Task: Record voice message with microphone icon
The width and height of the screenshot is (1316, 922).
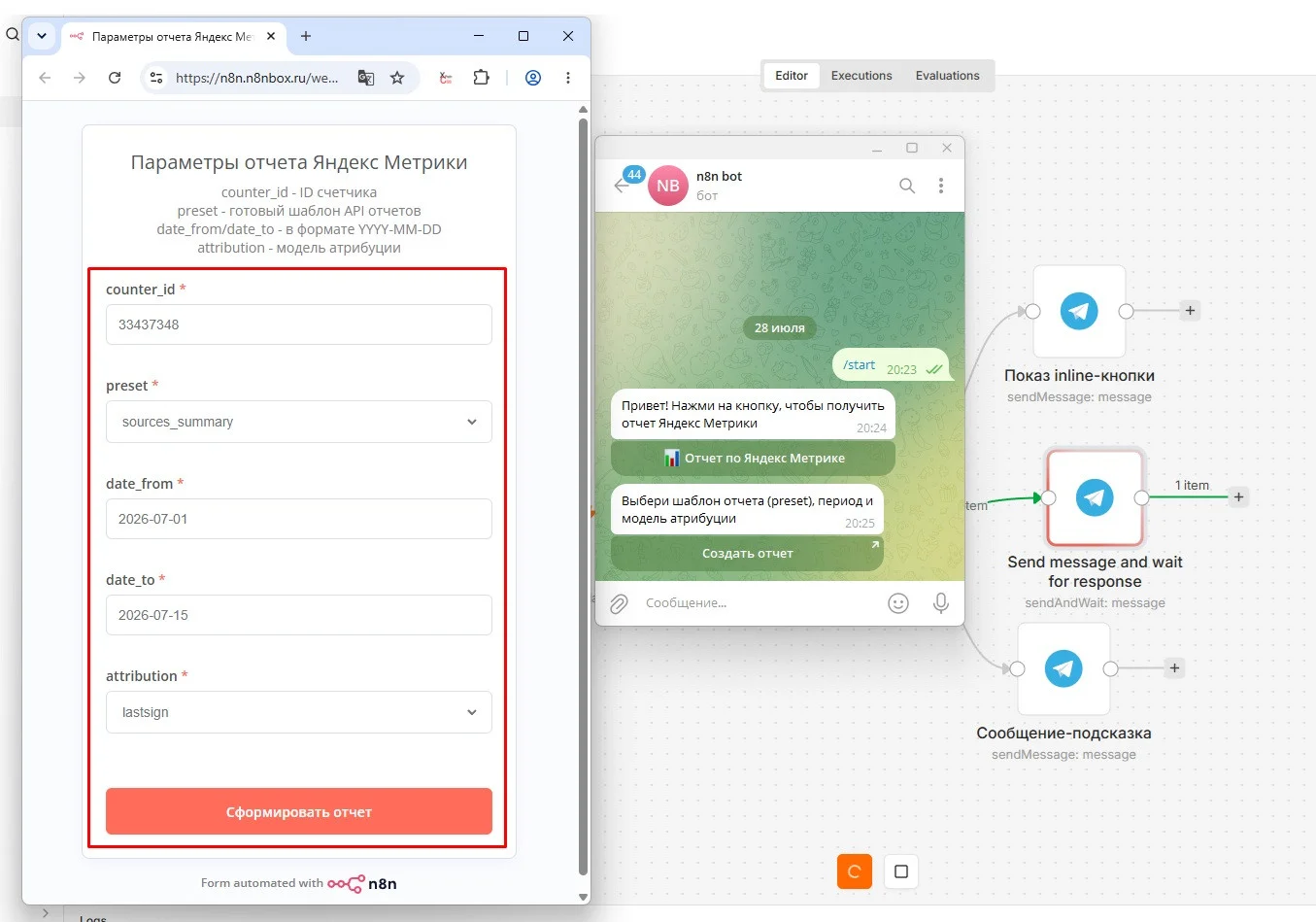Action: click(x=941, y=603)
